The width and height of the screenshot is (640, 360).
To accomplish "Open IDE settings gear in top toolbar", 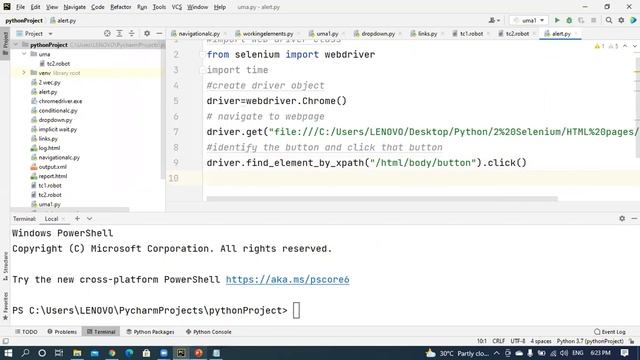I will (621, 20).
